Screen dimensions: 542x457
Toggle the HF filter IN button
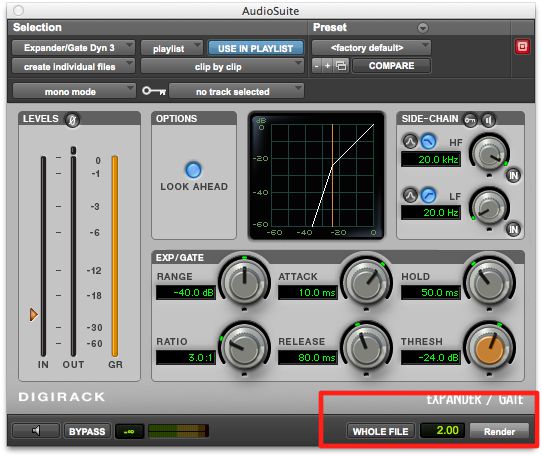[513, 176]
